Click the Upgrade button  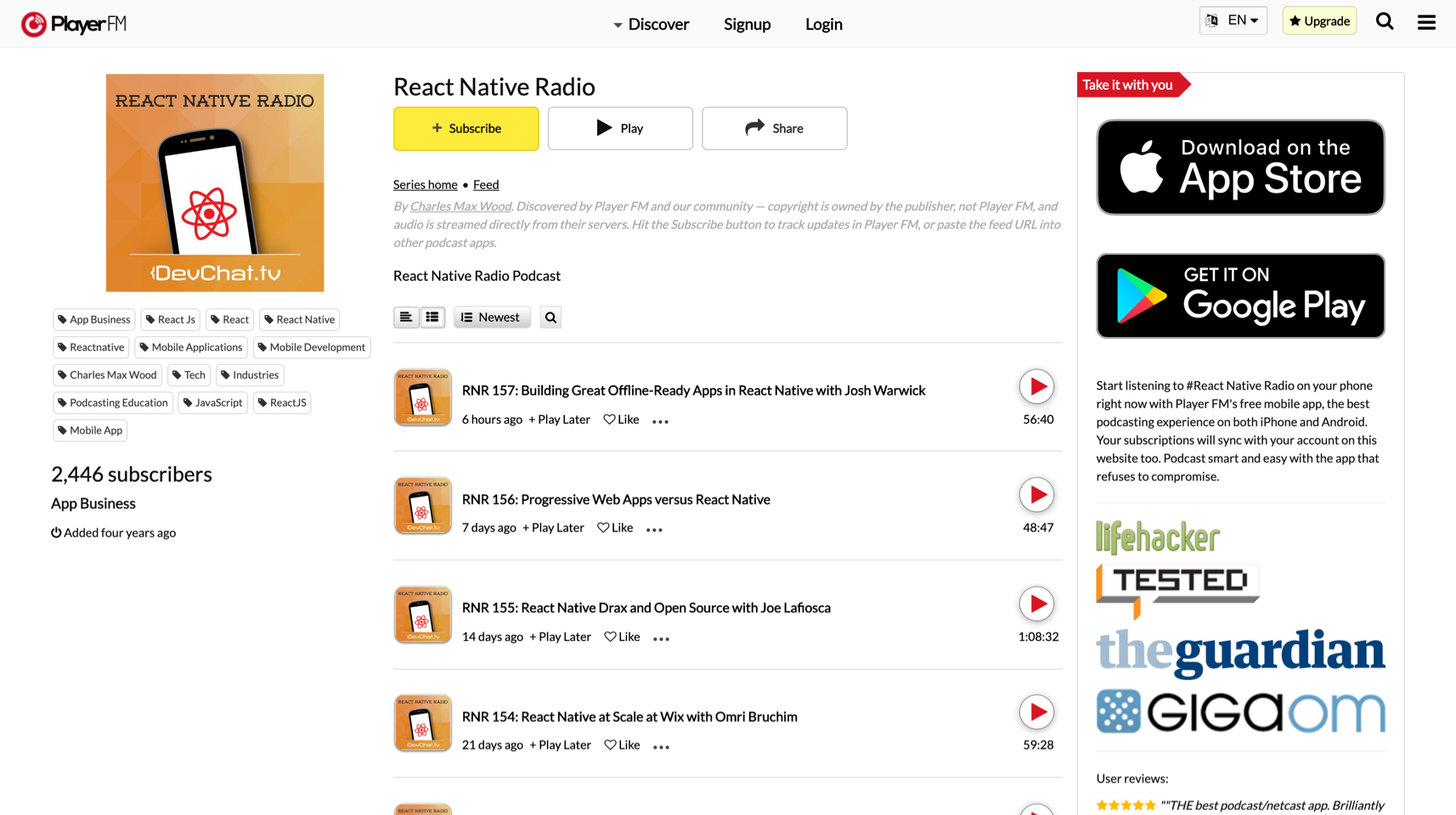click(1319, 20)
